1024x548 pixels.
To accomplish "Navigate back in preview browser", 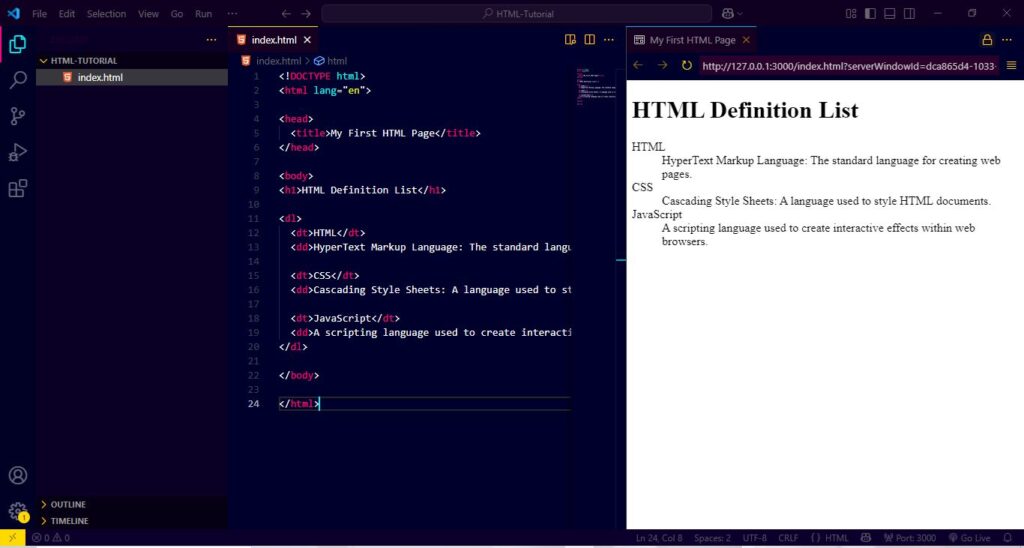I will [638, 65].
